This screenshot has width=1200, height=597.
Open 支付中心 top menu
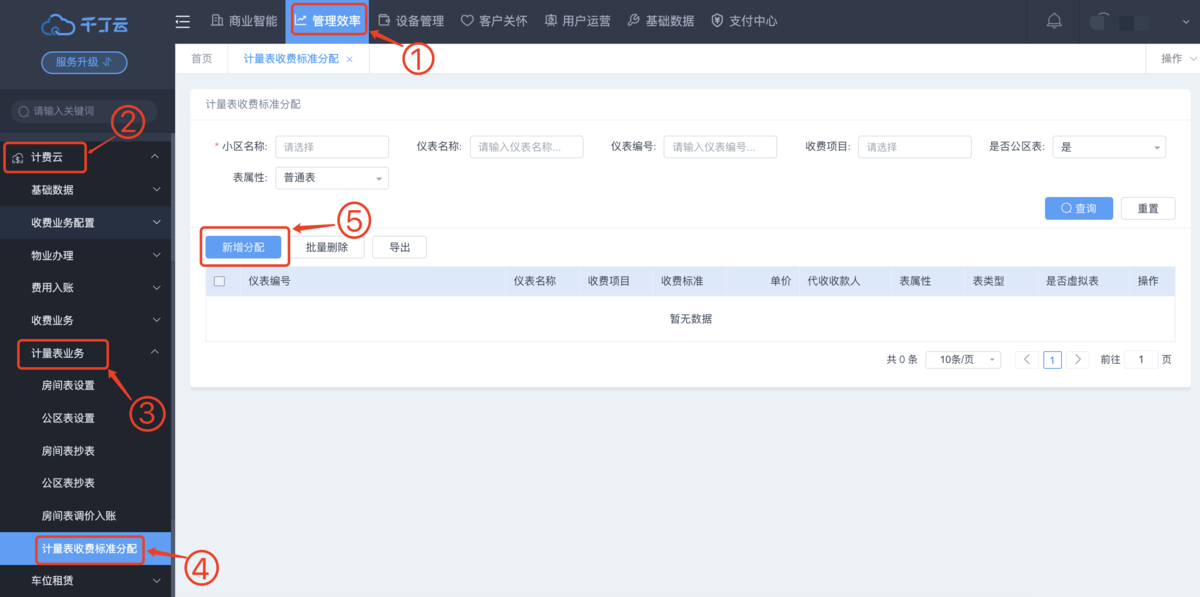[744, 21]
